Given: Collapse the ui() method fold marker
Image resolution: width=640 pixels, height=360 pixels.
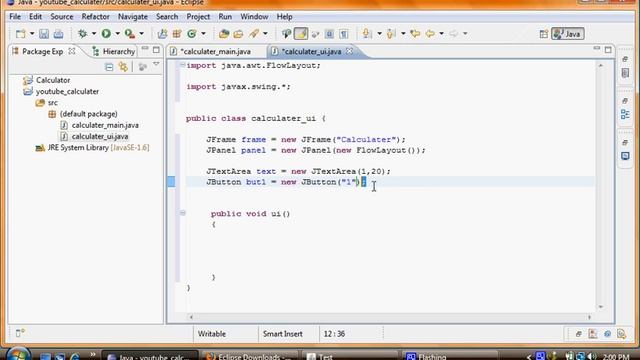Looking at the screenshot, I should (182, 213).
